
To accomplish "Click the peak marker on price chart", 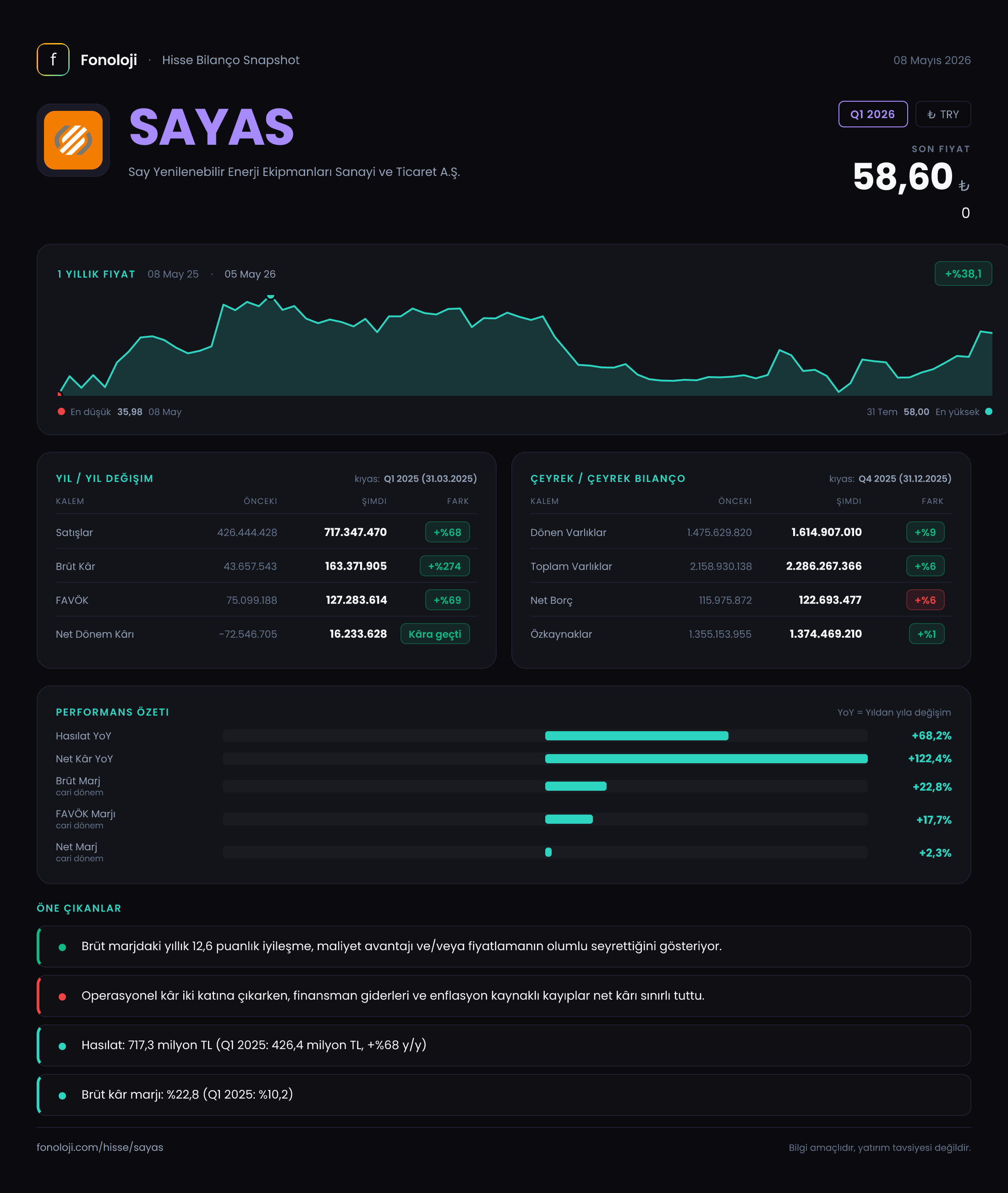I will [271, 296].
